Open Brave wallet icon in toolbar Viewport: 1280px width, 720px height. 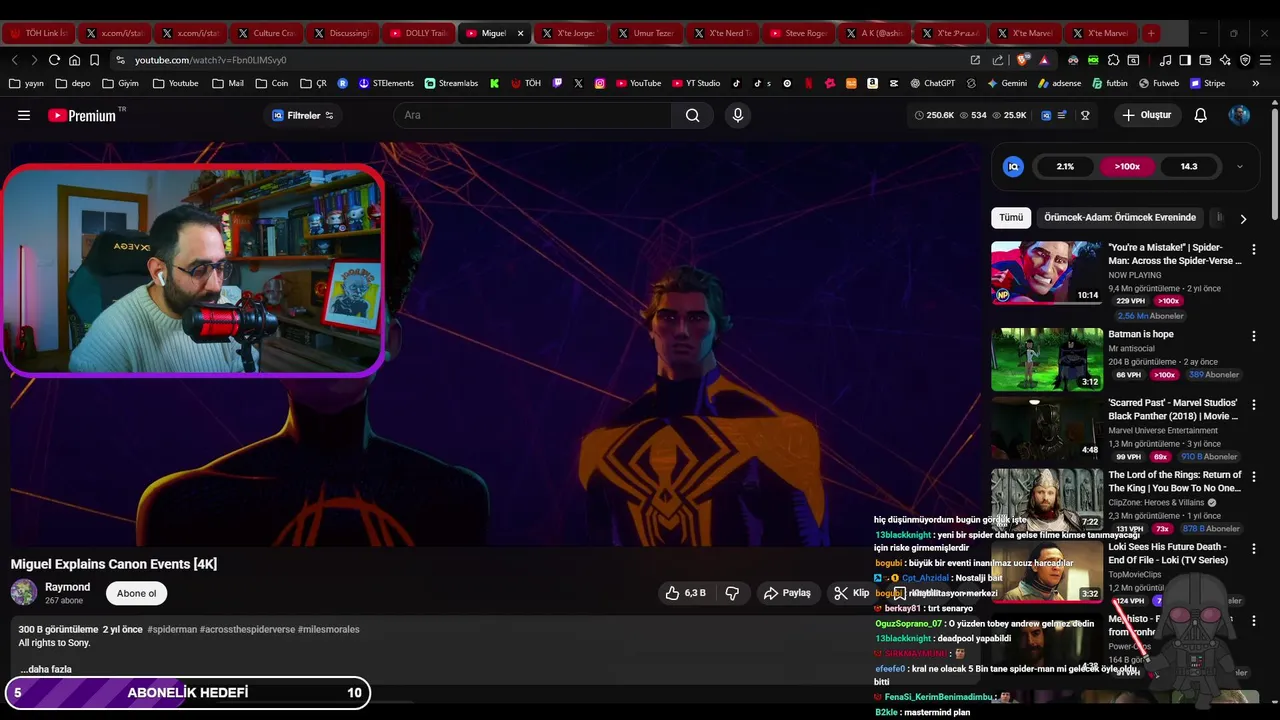pyautogui.click(x=1205, y=60)
